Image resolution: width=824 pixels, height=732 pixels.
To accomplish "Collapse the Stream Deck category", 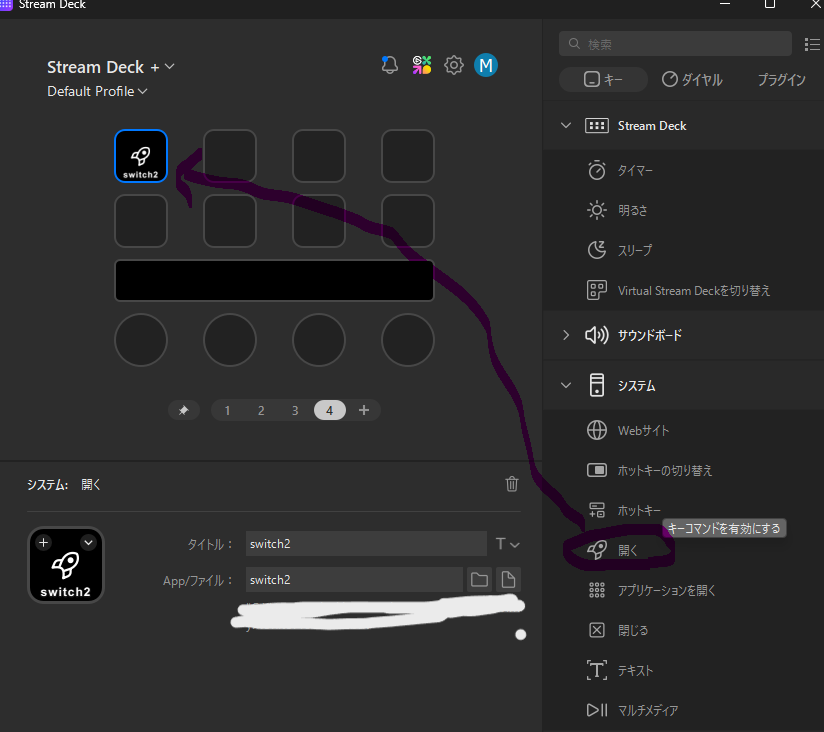I will coord(566,126).
